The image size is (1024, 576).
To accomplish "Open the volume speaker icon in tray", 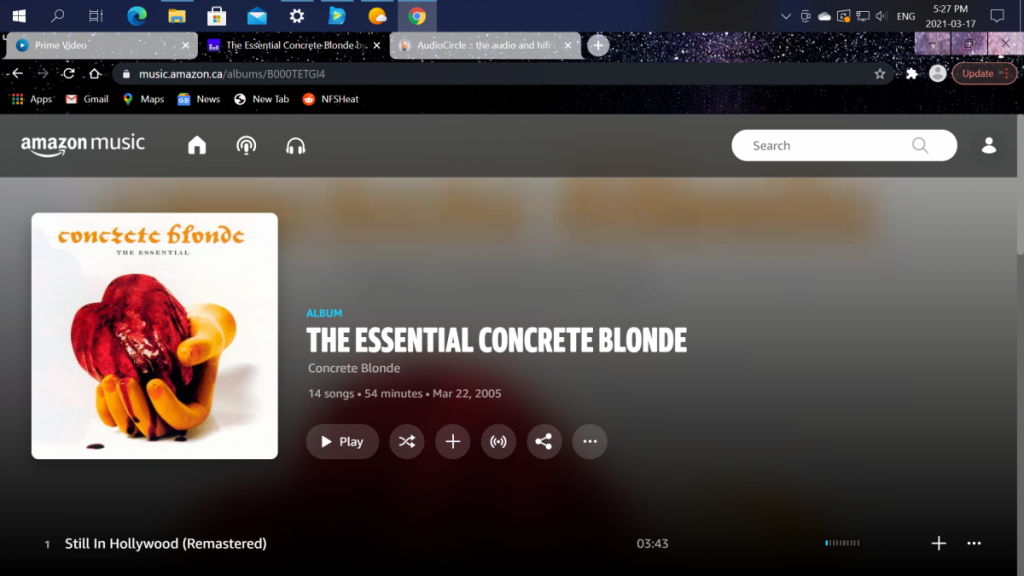I will pos(882,16).
